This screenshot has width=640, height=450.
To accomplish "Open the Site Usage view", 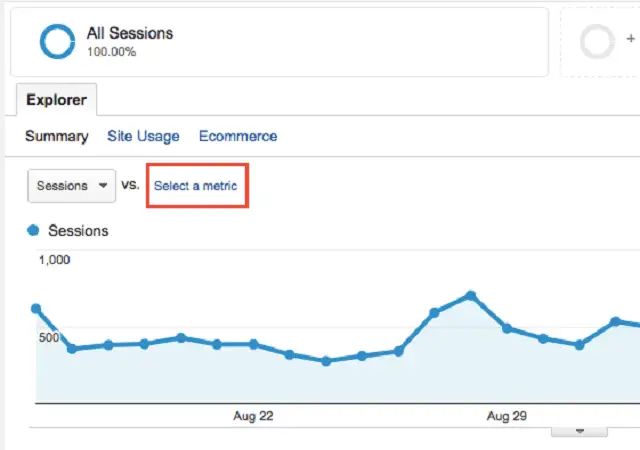I will point(143,136).
